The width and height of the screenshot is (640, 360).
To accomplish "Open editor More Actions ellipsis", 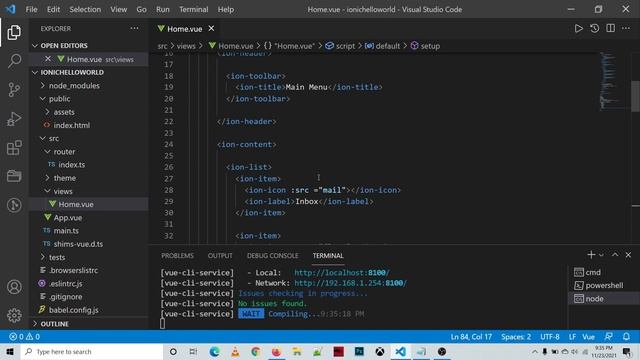I will 626,29.
